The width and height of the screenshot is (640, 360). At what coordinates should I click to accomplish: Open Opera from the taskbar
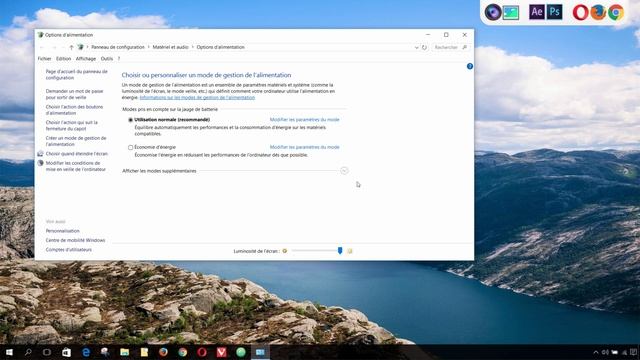pyautogui.click(x=202, y=352)
